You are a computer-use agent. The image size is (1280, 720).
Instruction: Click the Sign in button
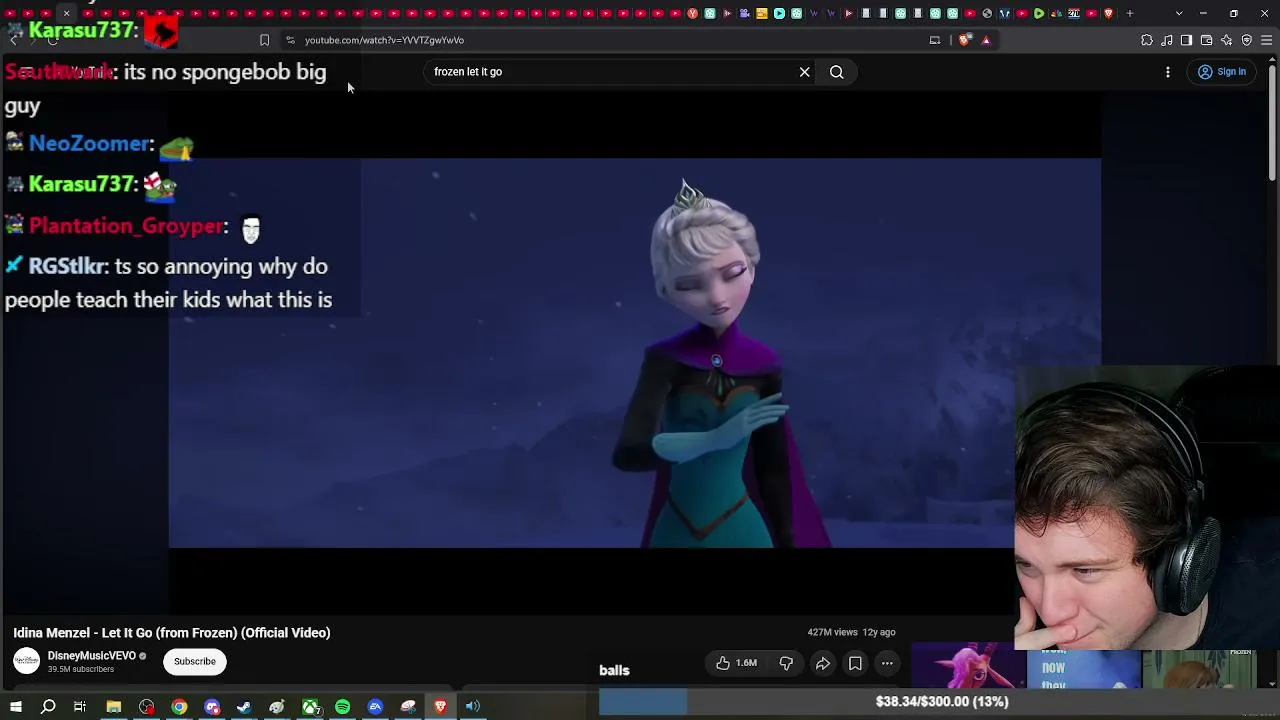point(1221,72)
